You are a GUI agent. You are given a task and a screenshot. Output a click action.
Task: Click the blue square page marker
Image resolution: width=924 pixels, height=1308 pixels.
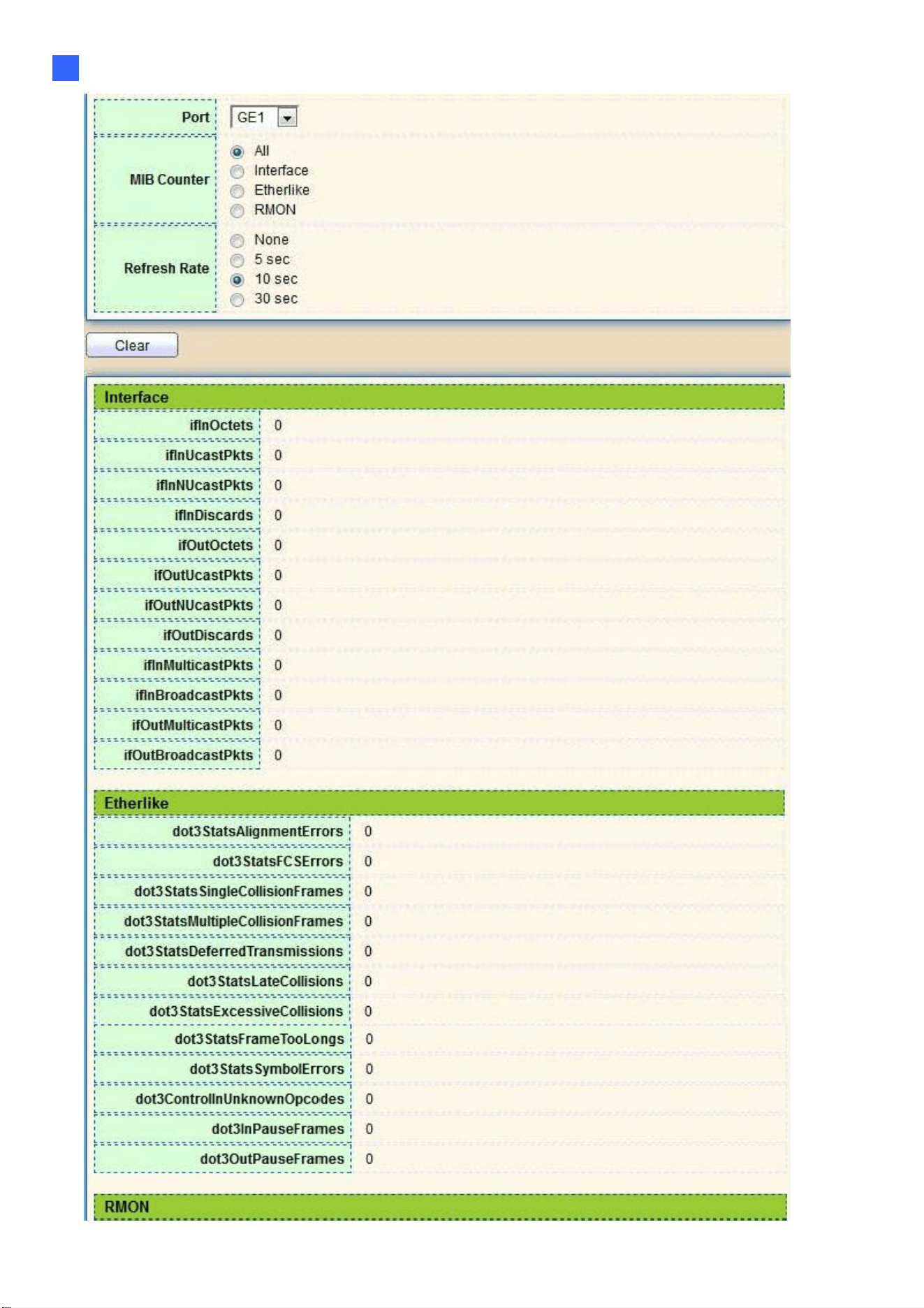coord(66,68)
